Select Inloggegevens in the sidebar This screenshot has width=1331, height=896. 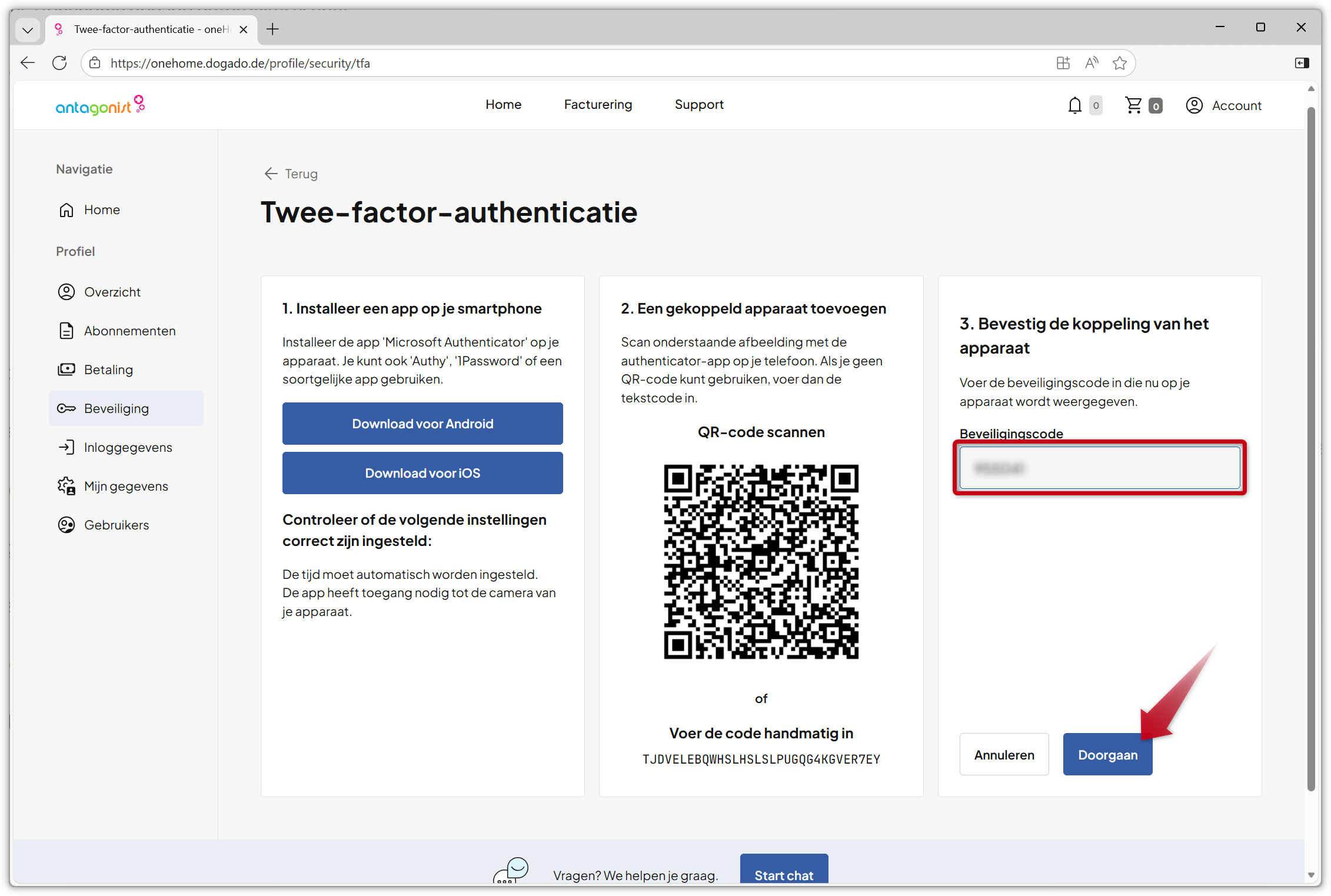[x=127, y=447]
